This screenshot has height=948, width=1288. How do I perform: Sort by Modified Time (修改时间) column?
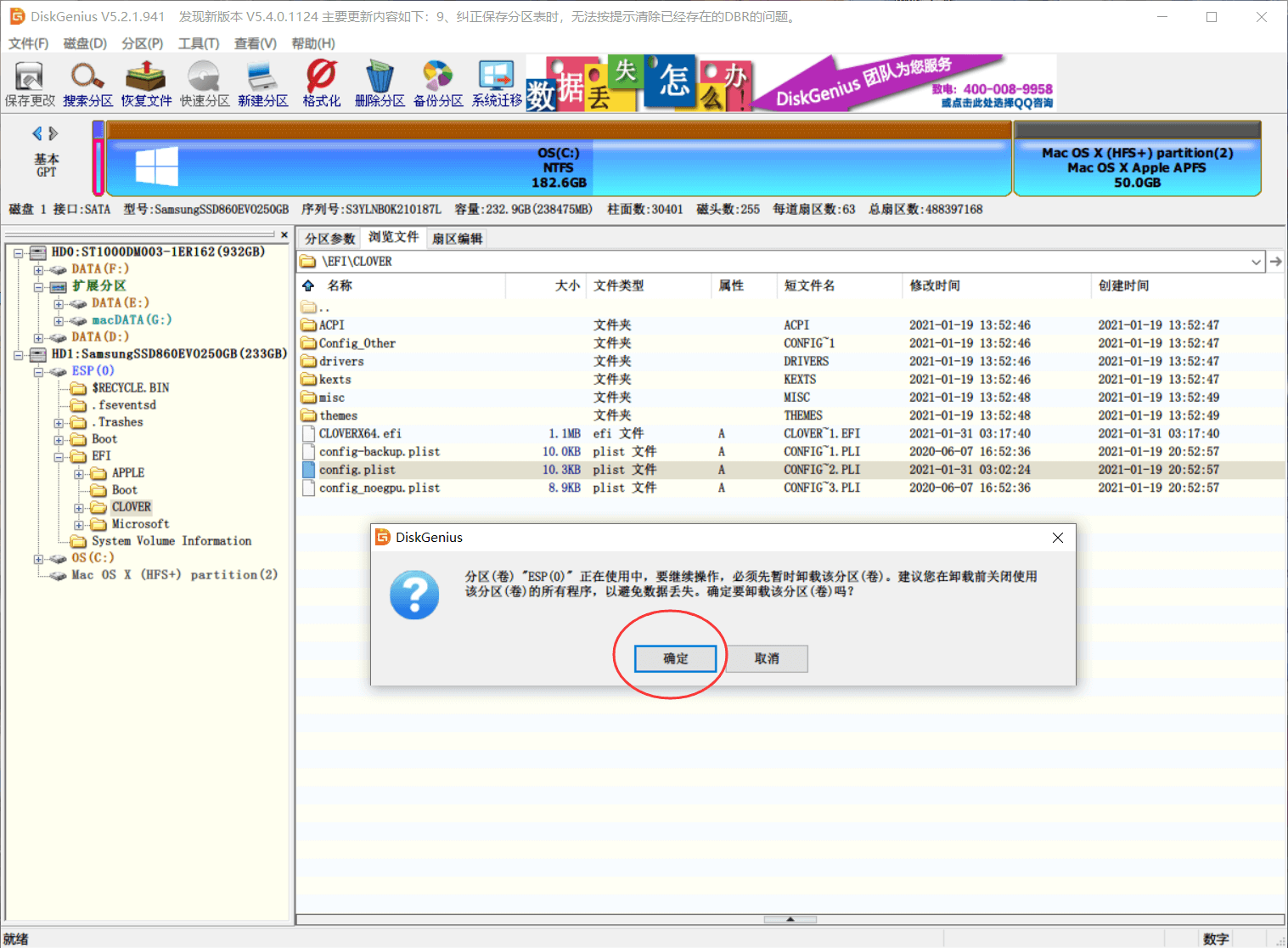click(x=935, y=285)
